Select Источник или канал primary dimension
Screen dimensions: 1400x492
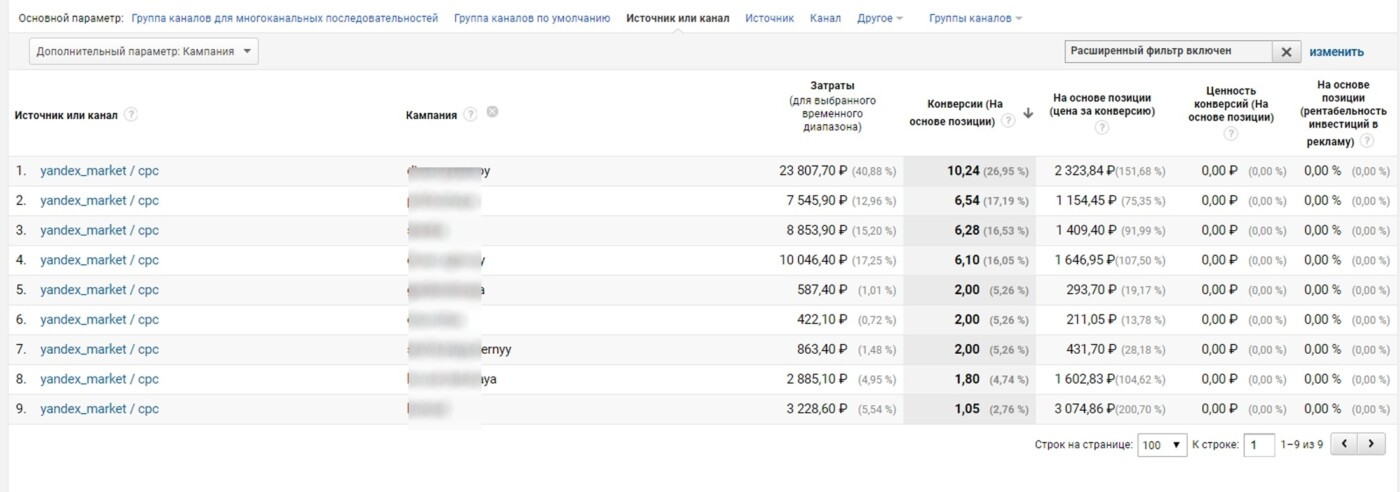[678, 19]
